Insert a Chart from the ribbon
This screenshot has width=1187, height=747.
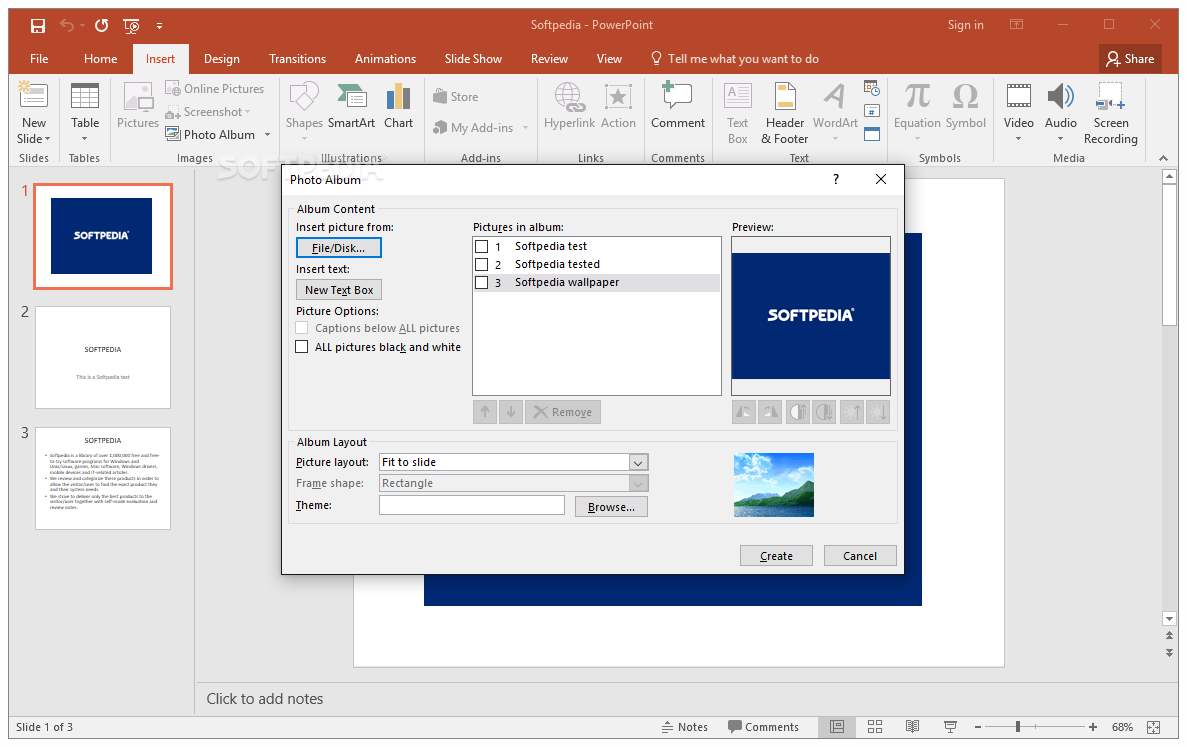[398, 106]
